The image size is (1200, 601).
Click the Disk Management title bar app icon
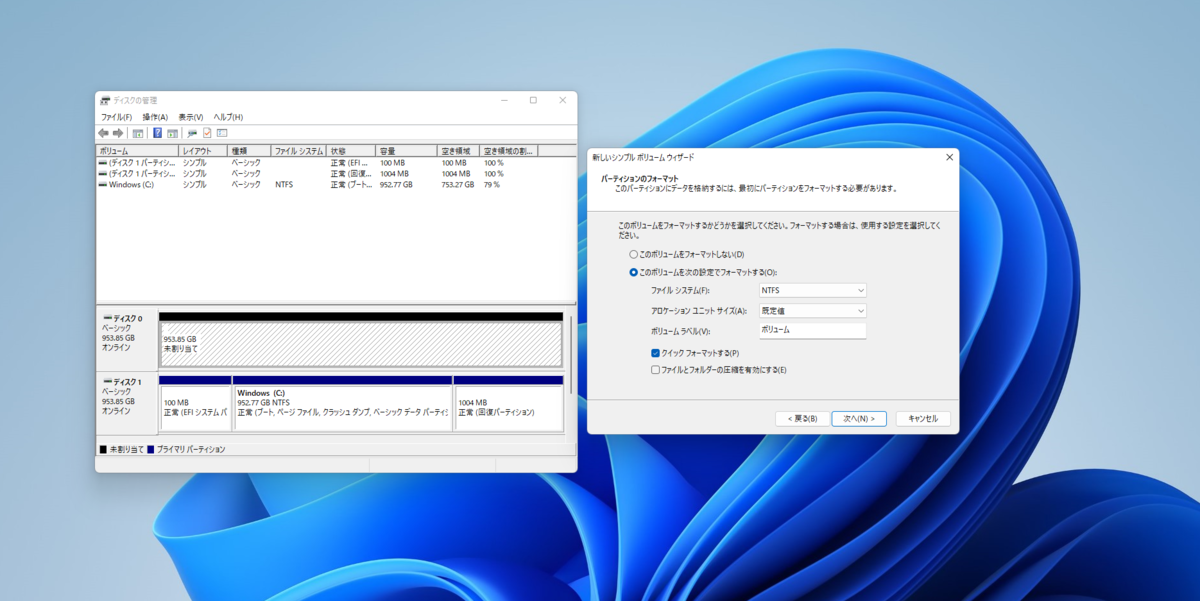[105, 100]
